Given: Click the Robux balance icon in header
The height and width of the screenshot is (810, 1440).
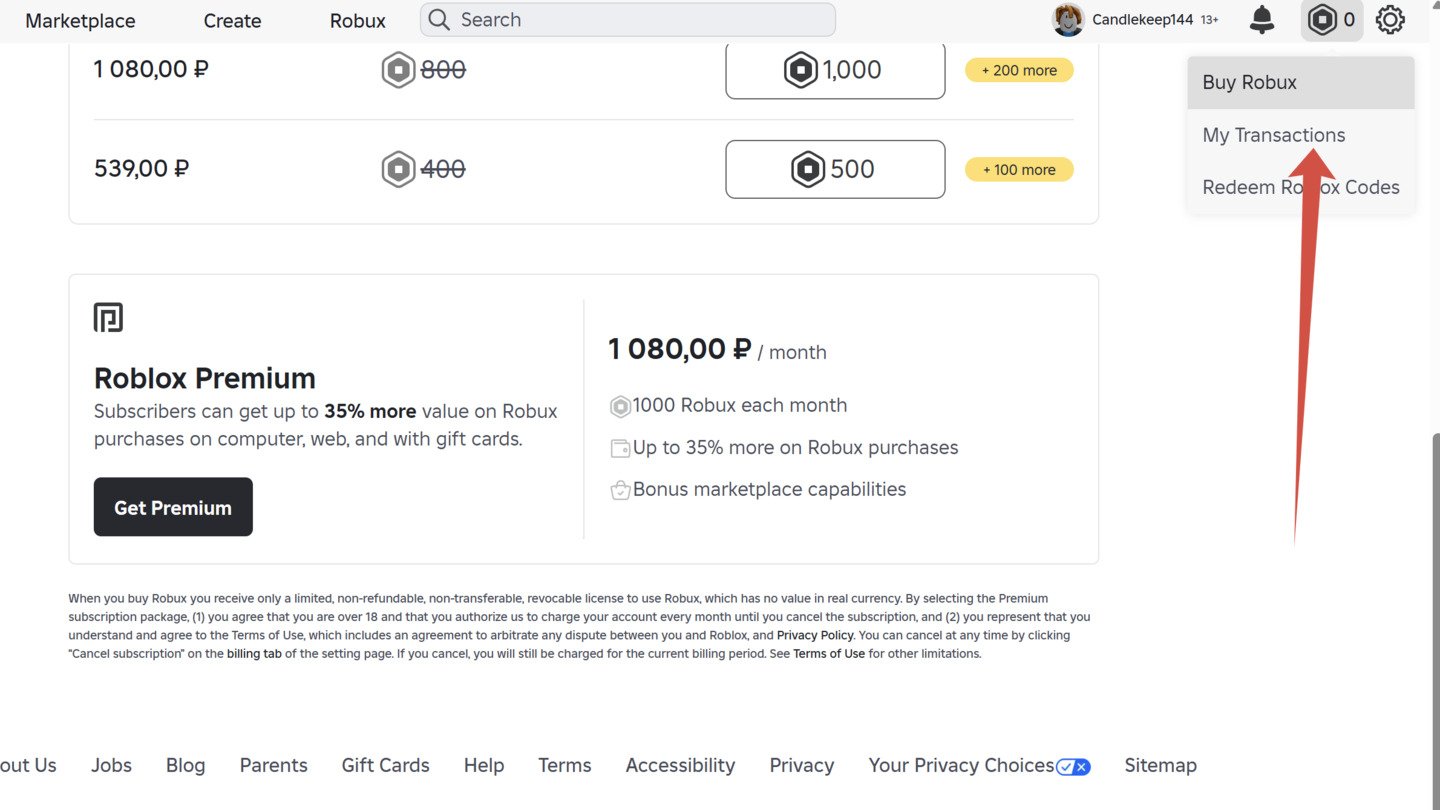Looking at the screenshot, I should pyautogui.click(x=1323, y=19).
